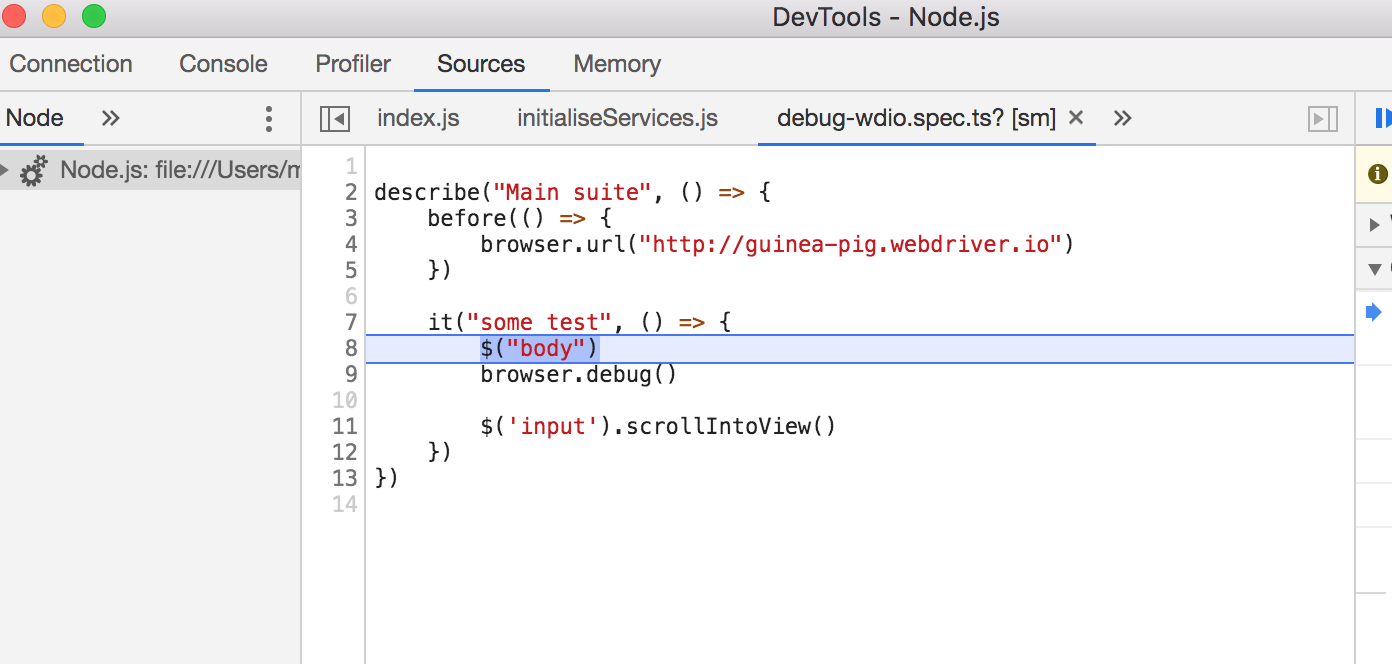This screenshot has width=1392, height=664.
Task: Open the Profiler tab
Action: (353, 64)
